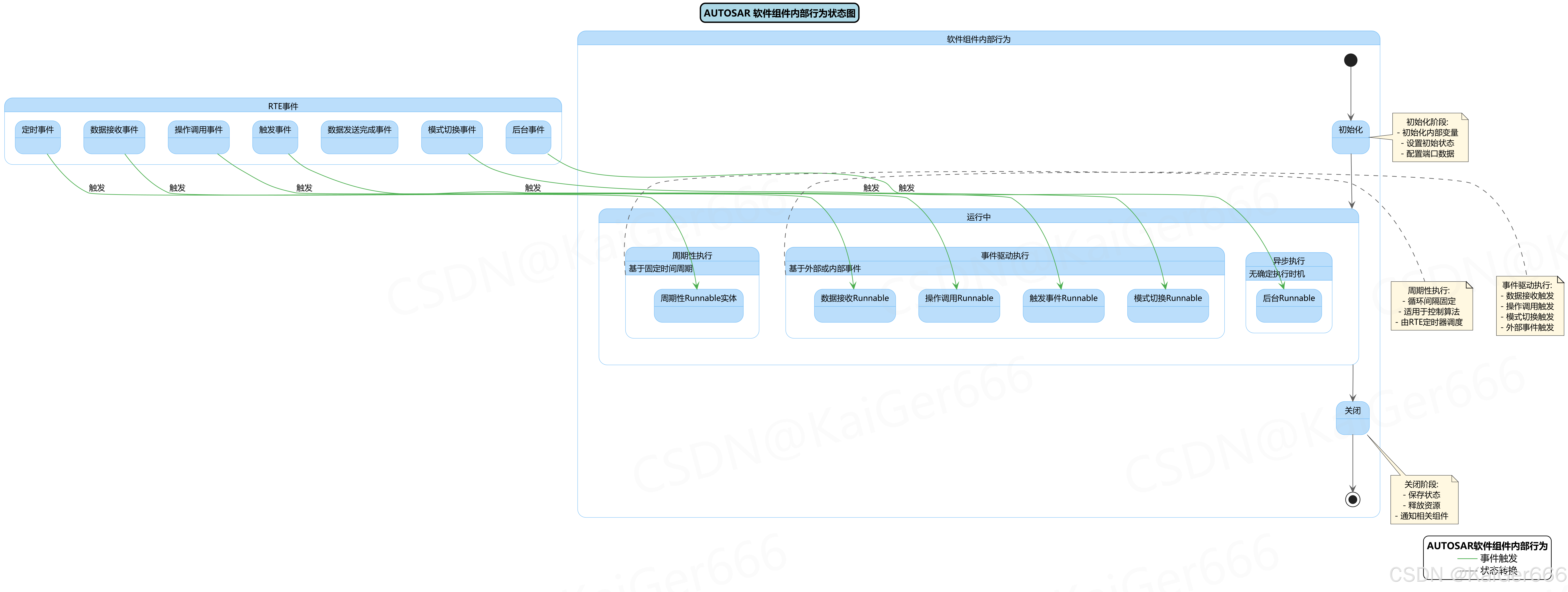Click the 定时事件 event node

point(38,137)
